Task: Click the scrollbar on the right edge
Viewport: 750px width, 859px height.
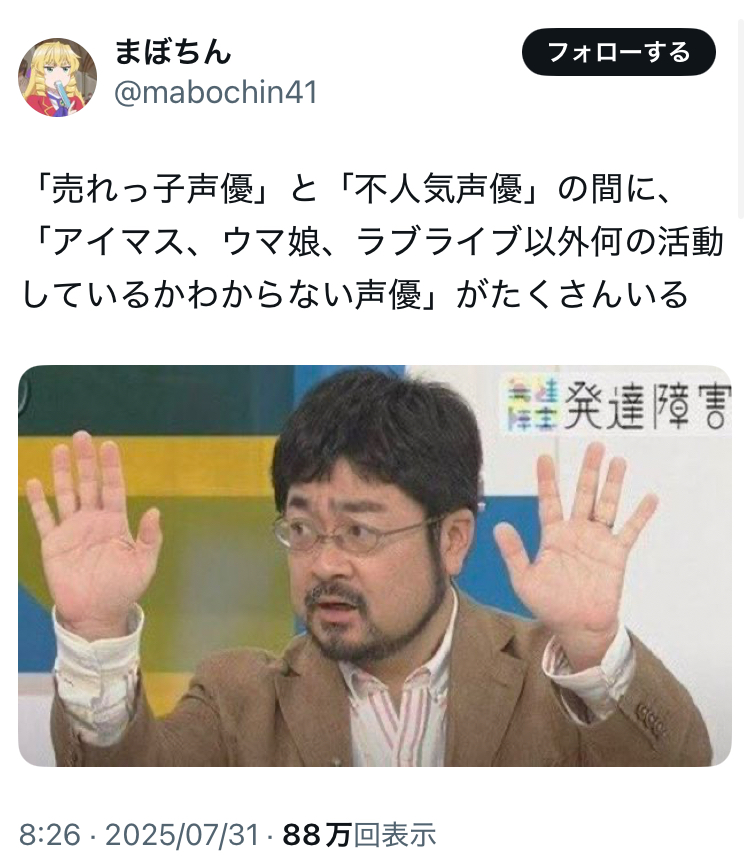Action: 741,110
